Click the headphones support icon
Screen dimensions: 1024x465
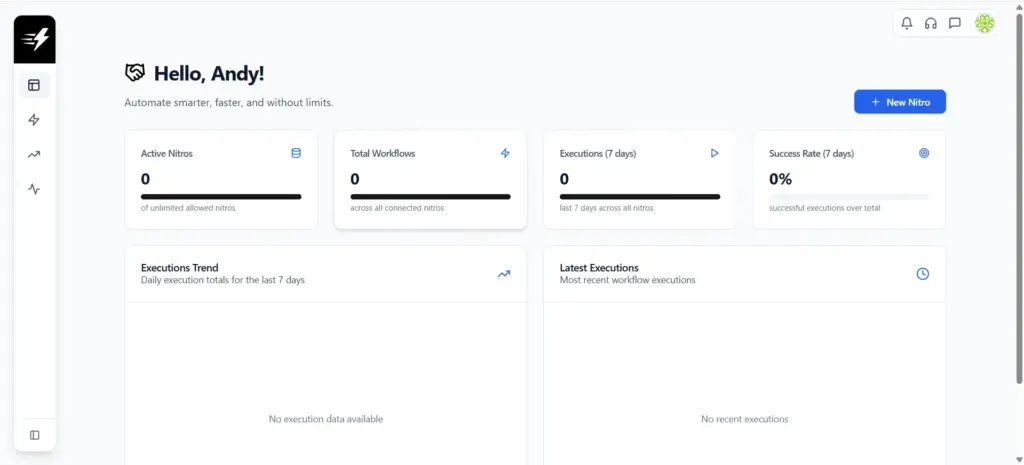pyautogui.click(x=931, y=23)
